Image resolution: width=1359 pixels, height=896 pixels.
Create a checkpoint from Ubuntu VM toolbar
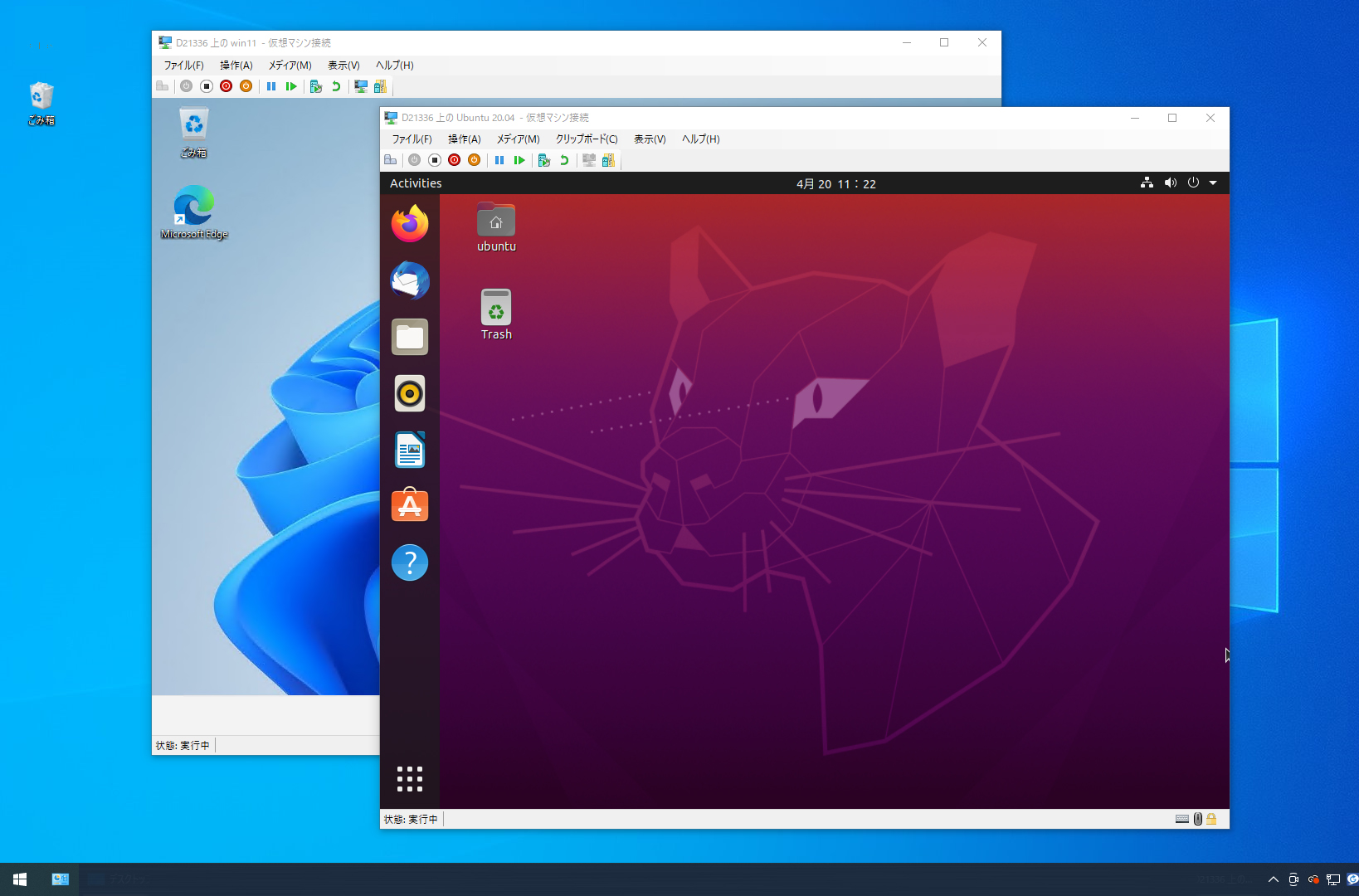pos(544,160)
